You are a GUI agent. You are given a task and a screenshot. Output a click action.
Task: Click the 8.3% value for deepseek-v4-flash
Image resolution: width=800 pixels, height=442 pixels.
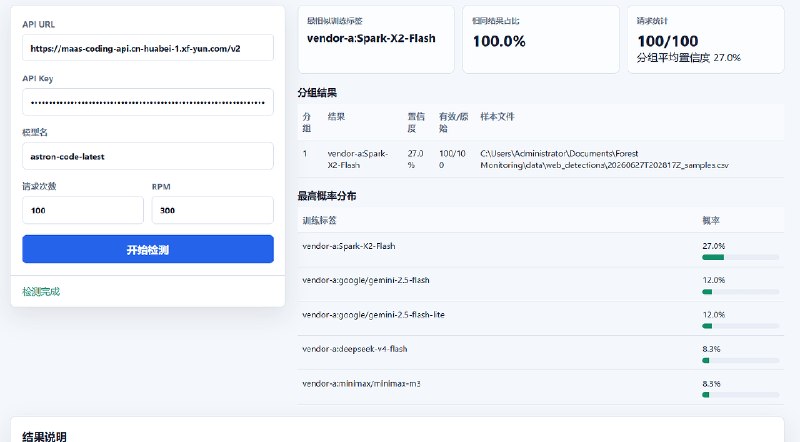(711, 349)
